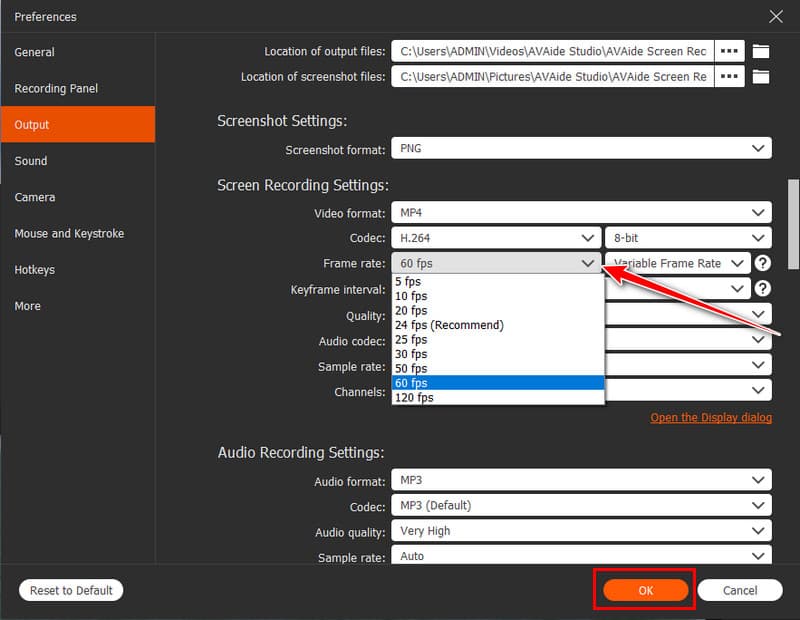The height and width of the screenshot is (620, 800).
Task: Expand the Screenshot format dropdown
Action: (580, 149)
